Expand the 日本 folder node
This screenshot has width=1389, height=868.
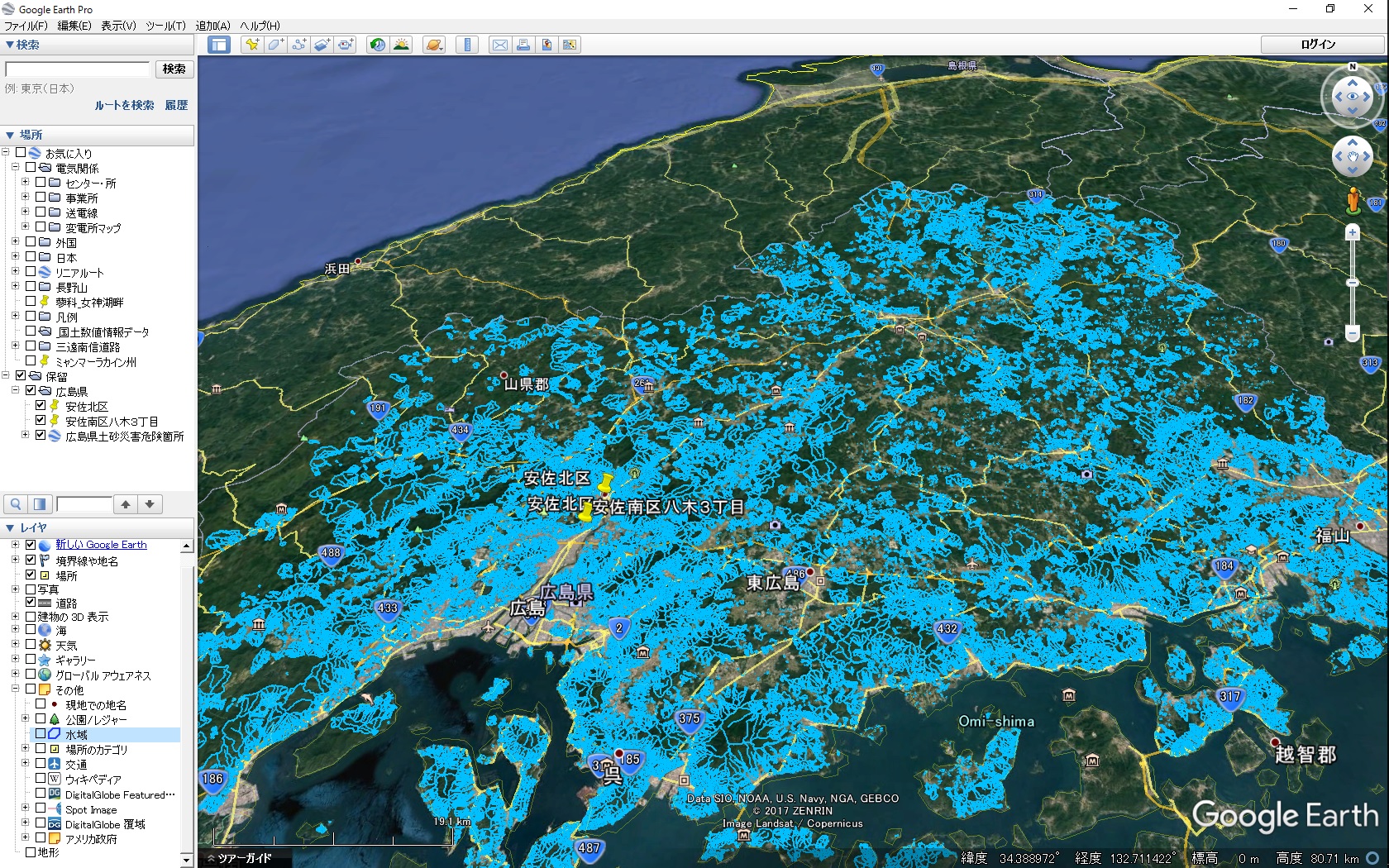pos(15,257)
